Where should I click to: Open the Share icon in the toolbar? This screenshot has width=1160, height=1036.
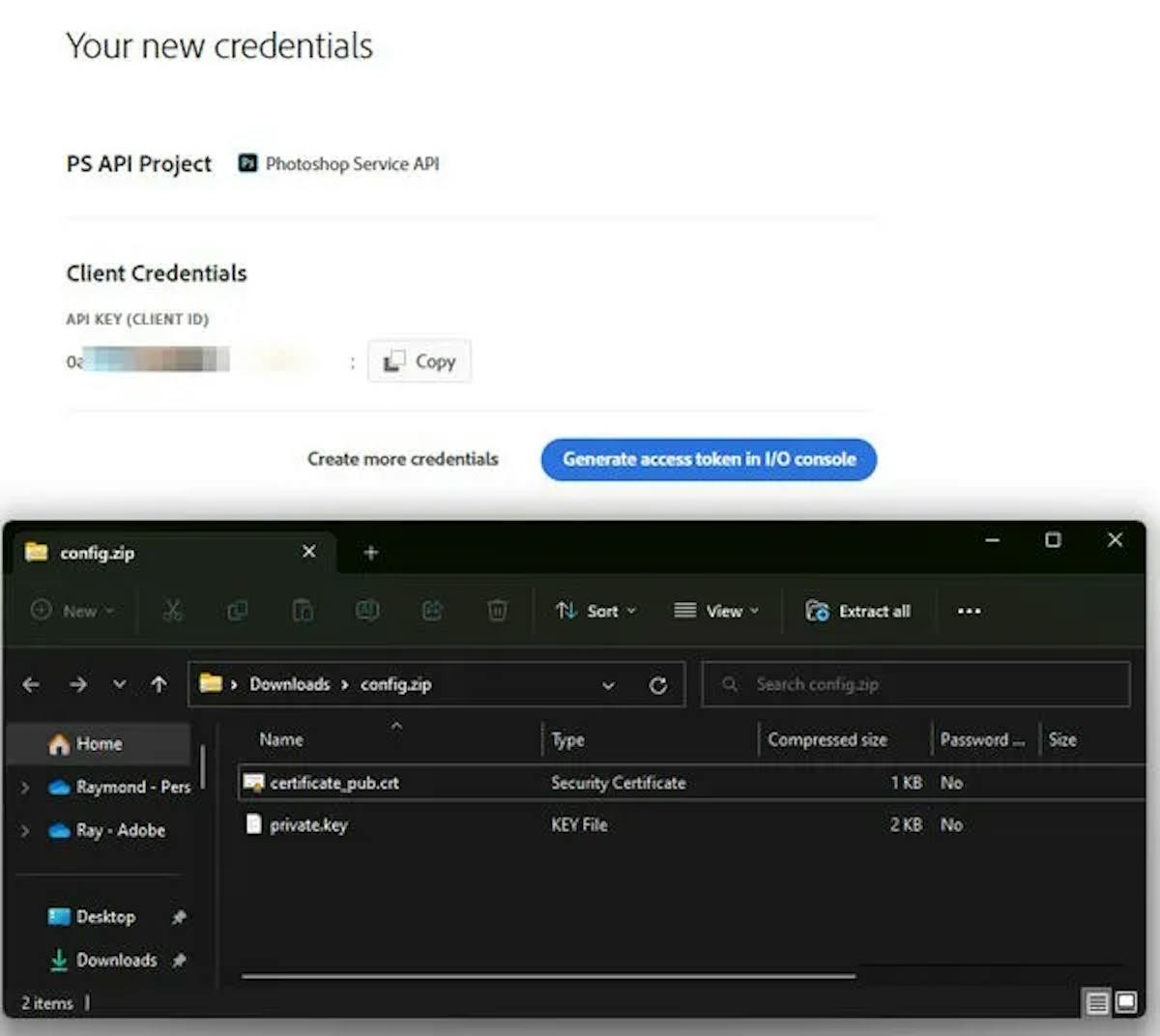pos(432,611)
